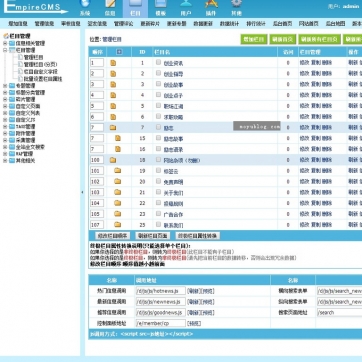The width and height of the screenshot is (362, 362).
Task: Click the expand-all plus icon in table header
Action: pyautogui.click(x=119, y=52)
